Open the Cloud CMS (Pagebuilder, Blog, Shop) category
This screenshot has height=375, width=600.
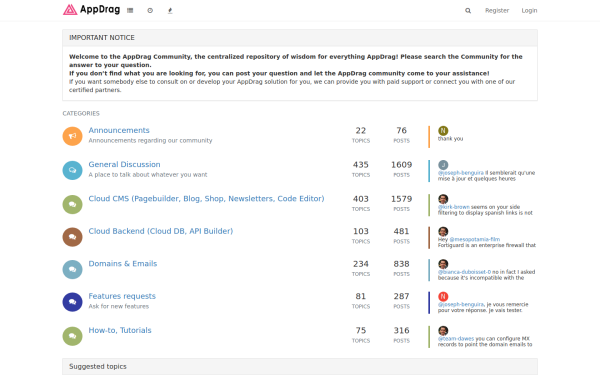(x=206, y=199)
